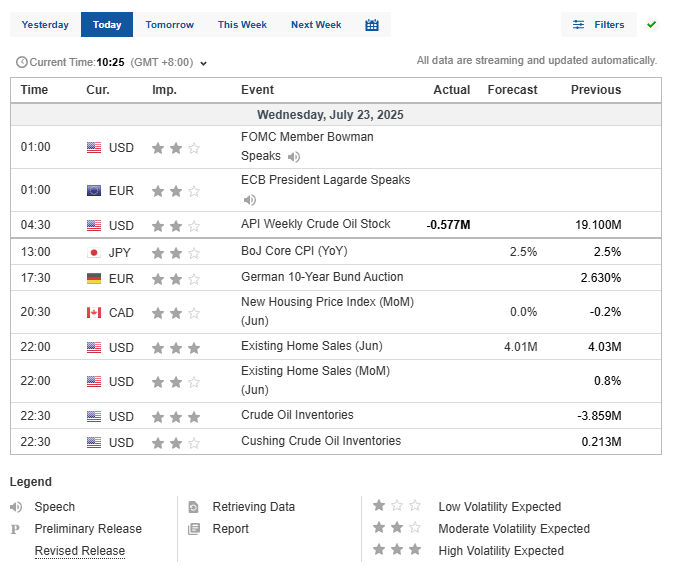Open the German 10-Year Bund Auction event

click(x=322, y=277)
